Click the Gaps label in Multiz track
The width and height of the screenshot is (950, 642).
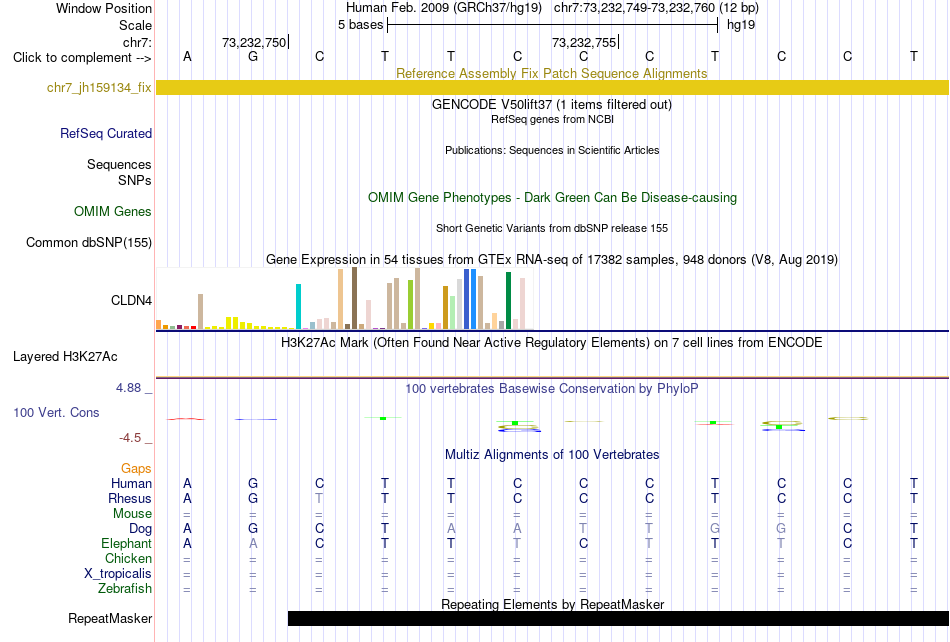pos(136,469)
